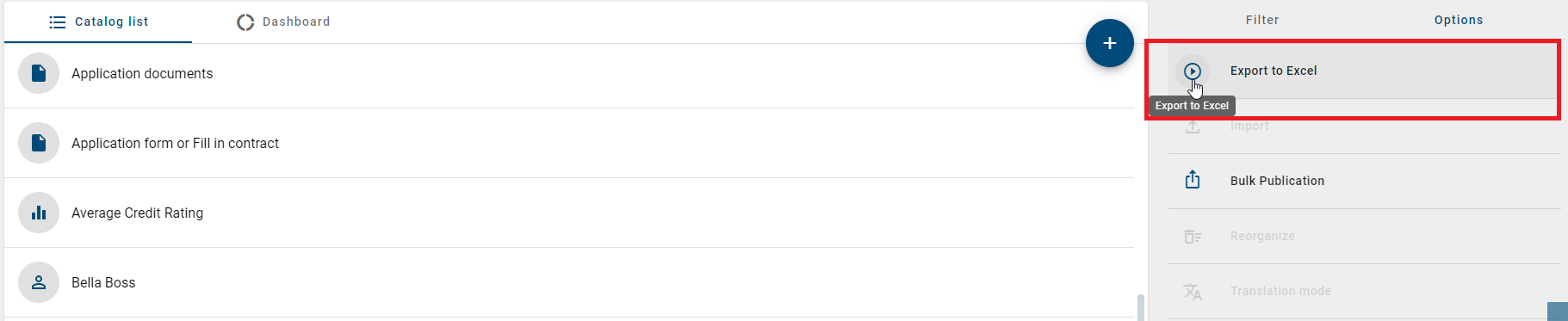Click the Export to Excel play icon
Image resolution: width=1568 pixels, height=321 pixels.
1193,71
